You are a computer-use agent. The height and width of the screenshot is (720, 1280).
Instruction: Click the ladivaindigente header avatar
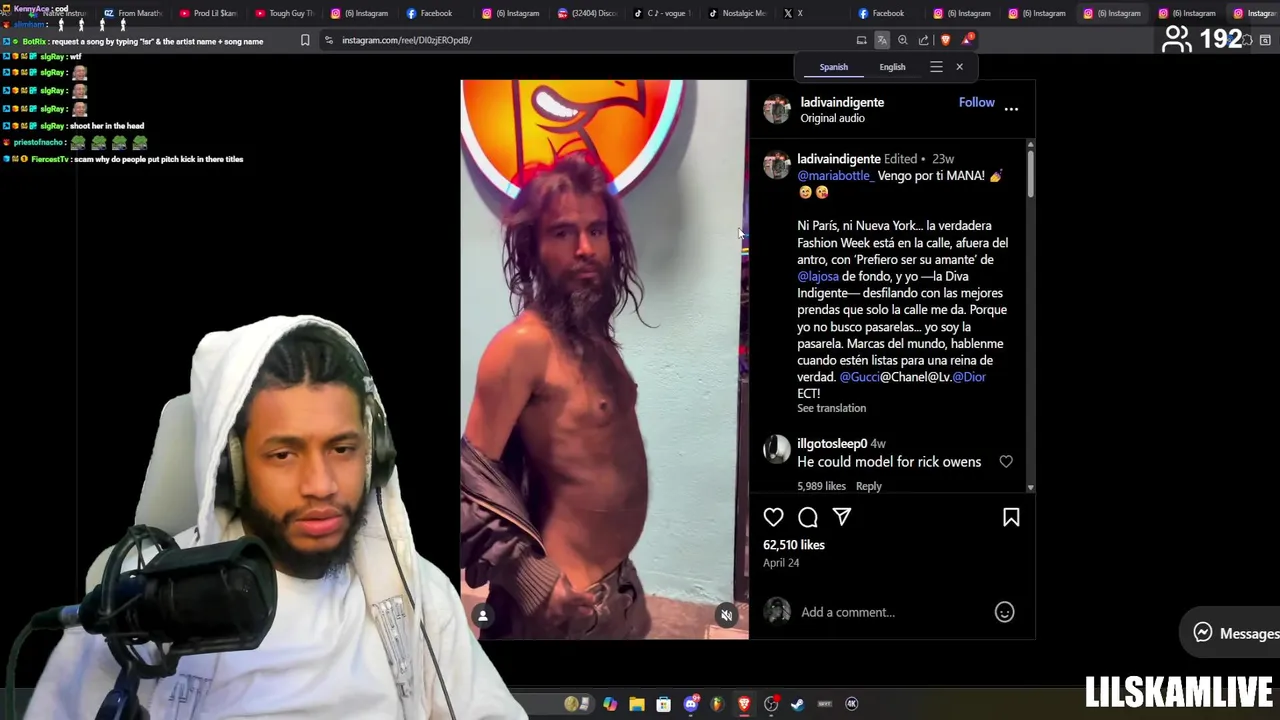(x=777, y=109)
